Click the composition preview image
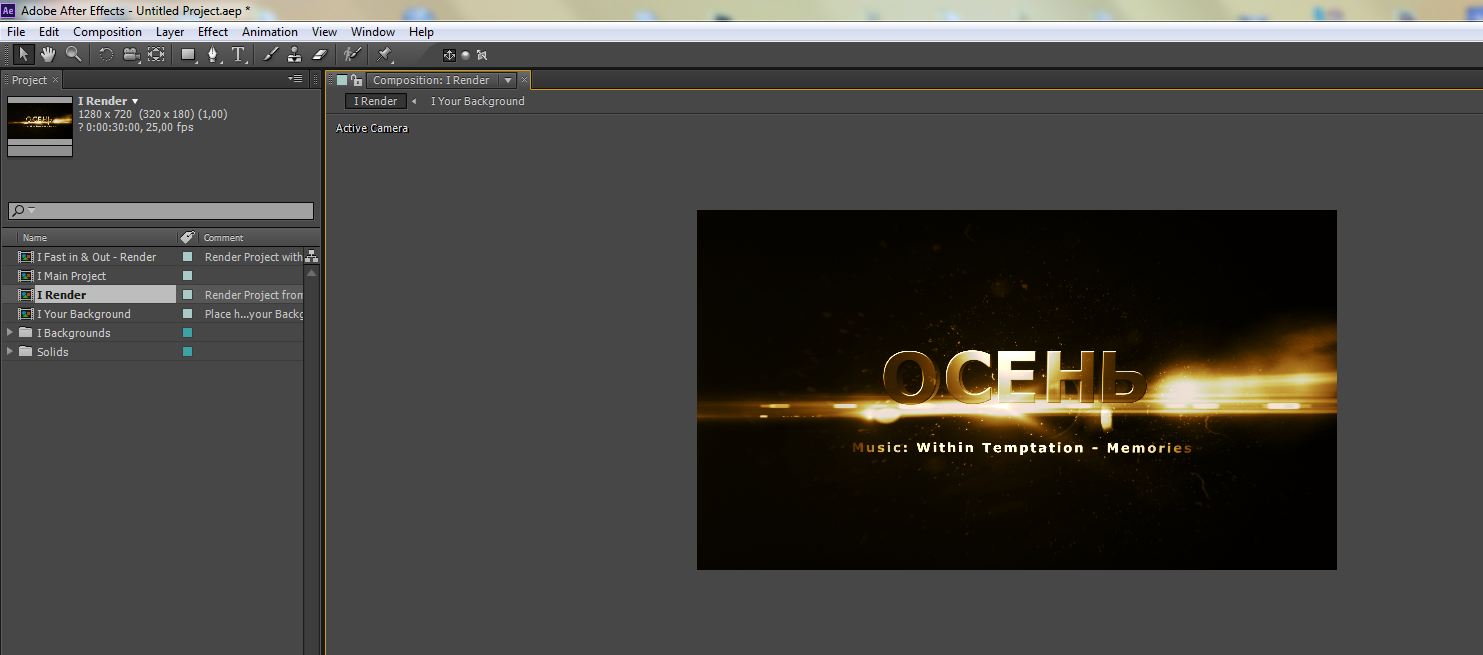Viewport: 1483px width, 655px height. click(1016, 390)
